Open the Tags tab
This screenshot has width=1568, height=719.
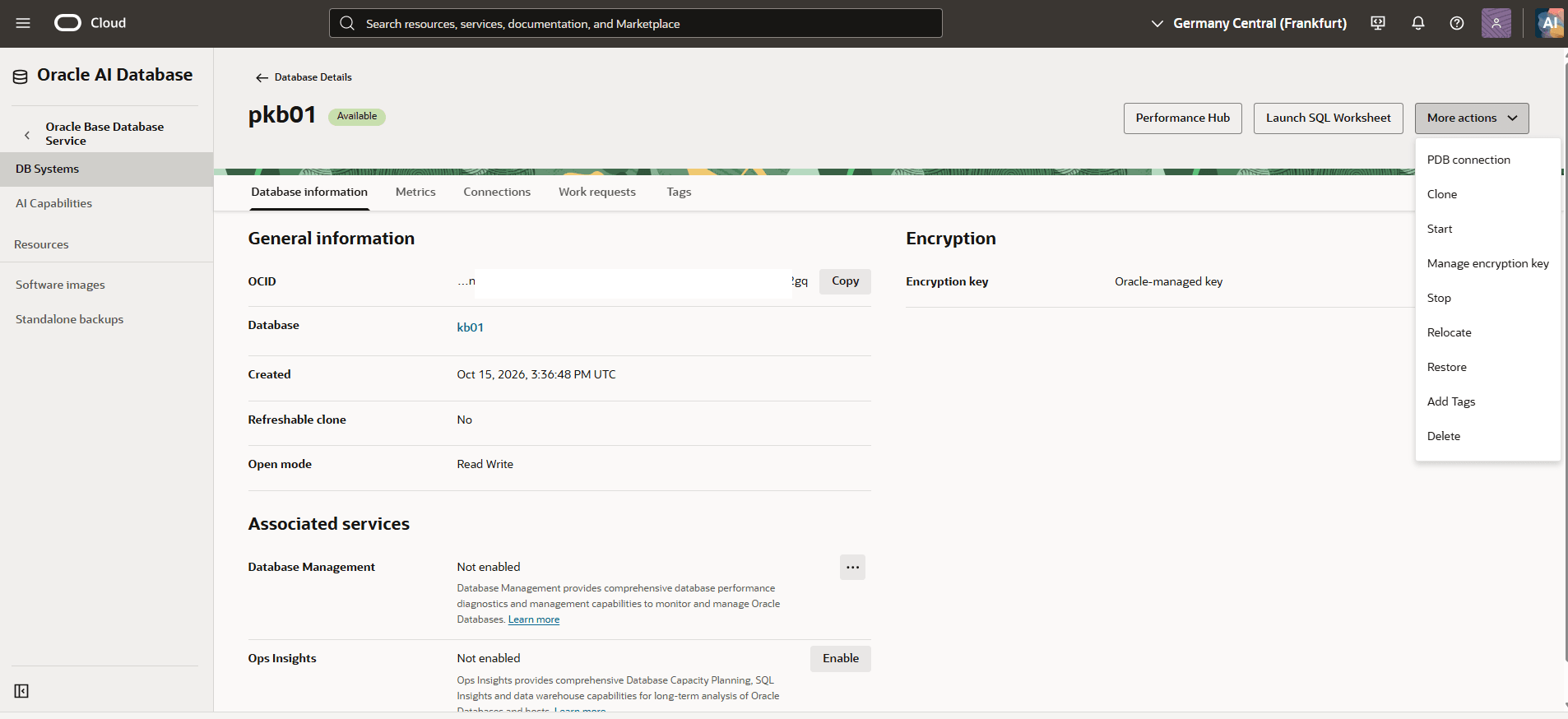click(x=679, y=192)
